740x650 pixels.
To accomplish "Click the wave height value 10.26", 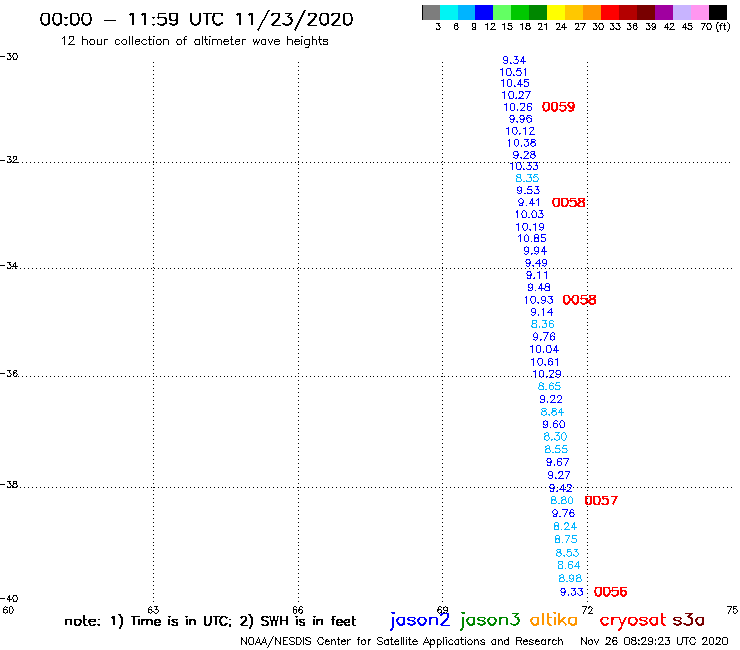I will pos(518,107).
